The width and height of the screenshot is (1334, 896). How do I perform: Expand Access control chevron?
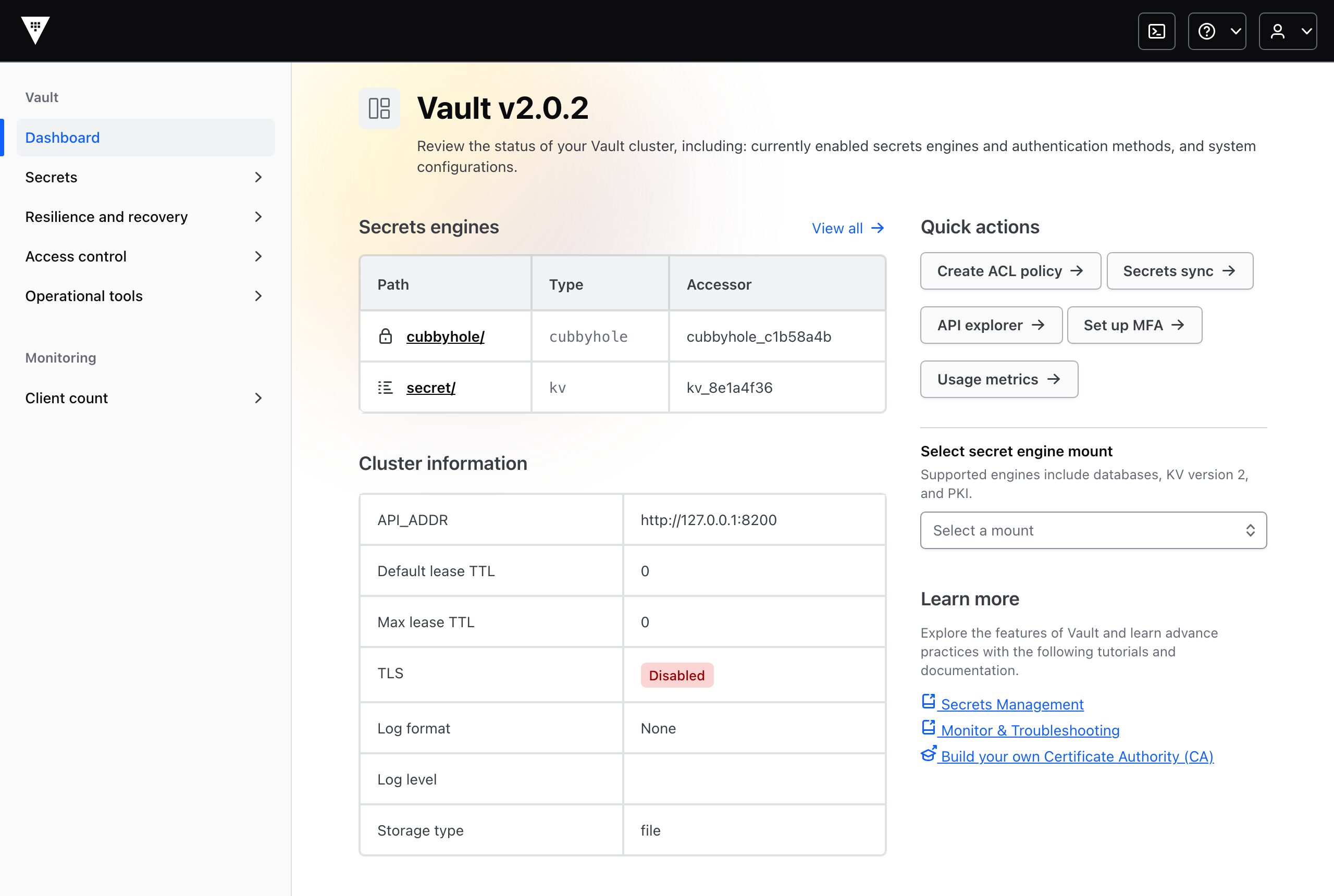tap(258, 256)
